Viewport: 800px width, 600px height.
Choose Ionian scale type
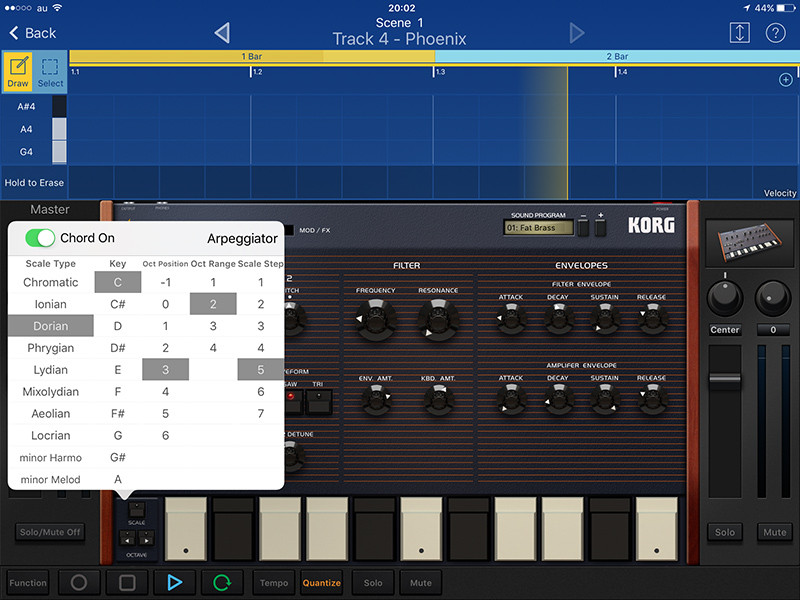coord(51,304)
